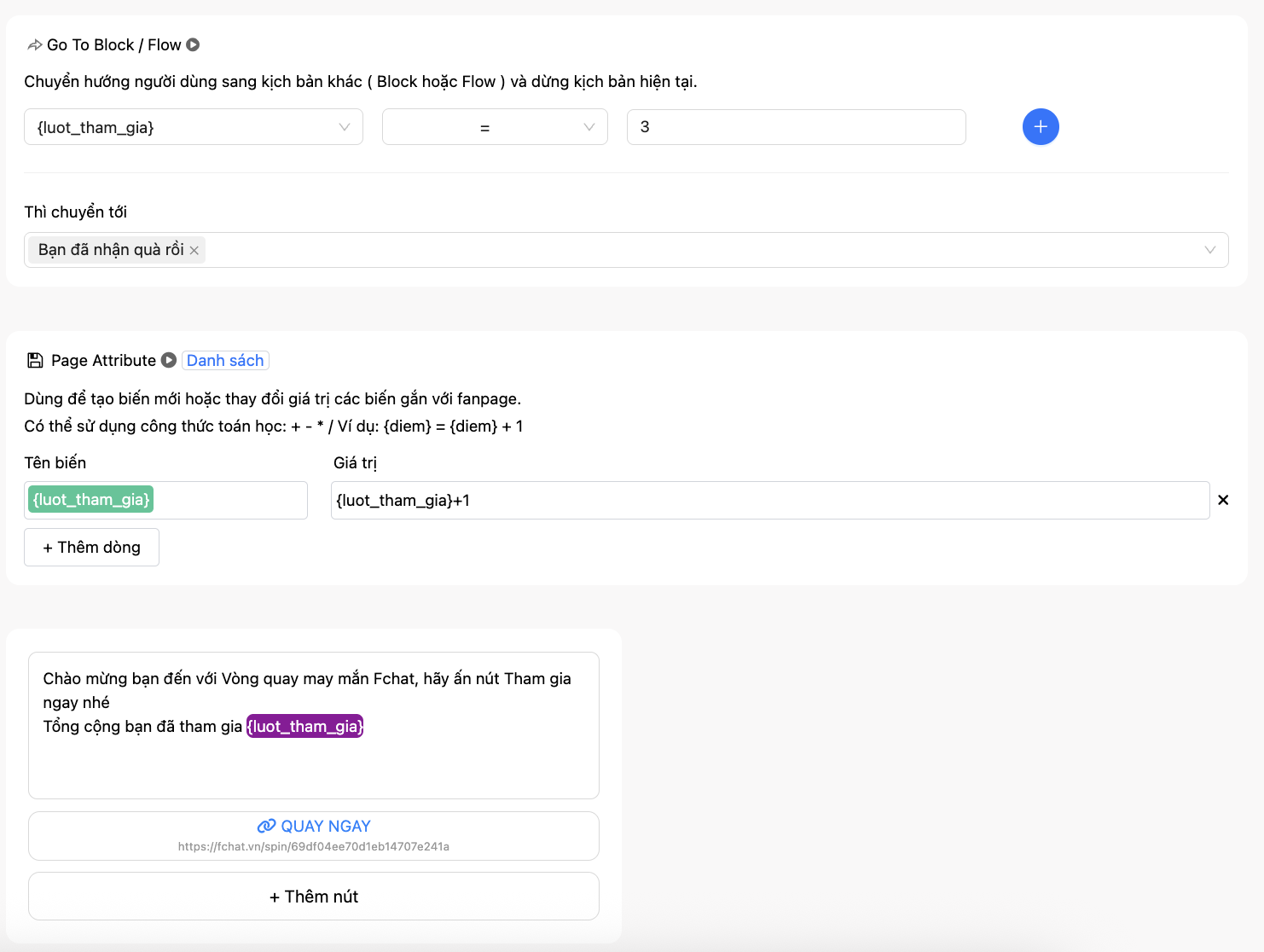Open the {luot_tham_gia} condition variable dropdown
1264x952 pixels.
click(194, 127)
